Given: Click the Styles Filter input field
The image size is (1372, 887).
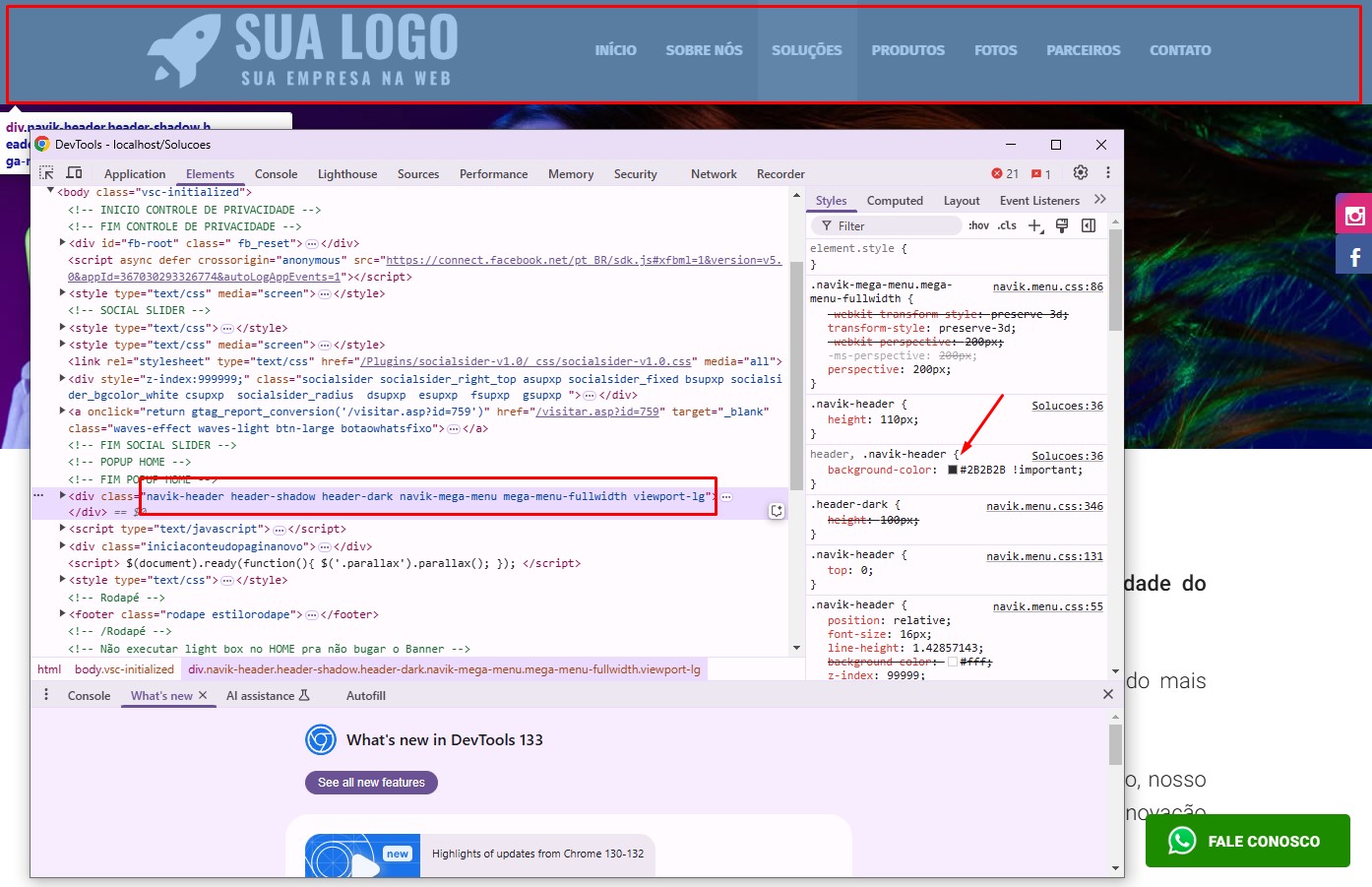Looking at the screenshot, I should pyautogui.click(x=896, y=226).
